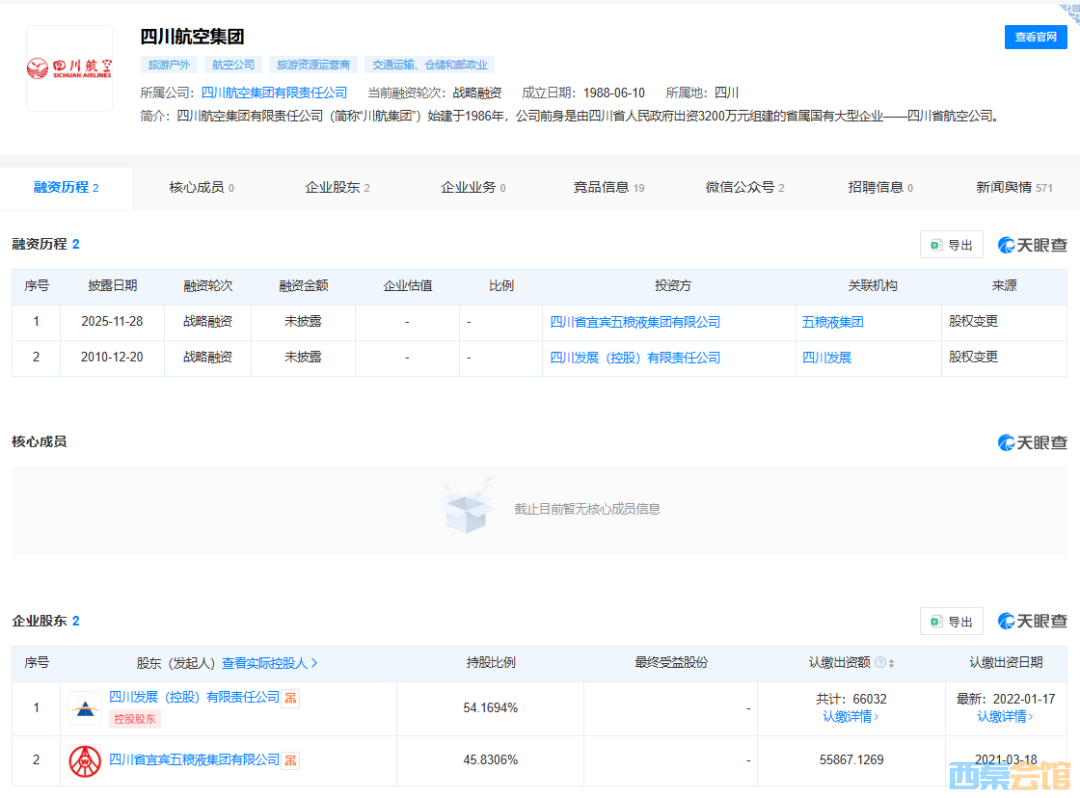Expand 认缴详情 under the 66032 total amount
Viewport: 1080px width, 798px height.
[851, 716]
